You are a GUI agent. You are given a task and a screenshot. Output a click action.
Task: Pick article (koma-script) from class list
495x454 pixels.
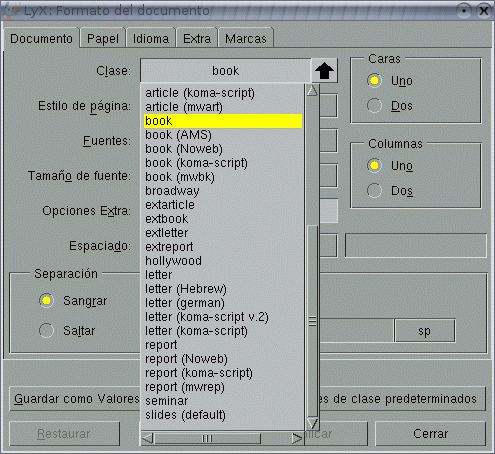click(x=223, y=93)
